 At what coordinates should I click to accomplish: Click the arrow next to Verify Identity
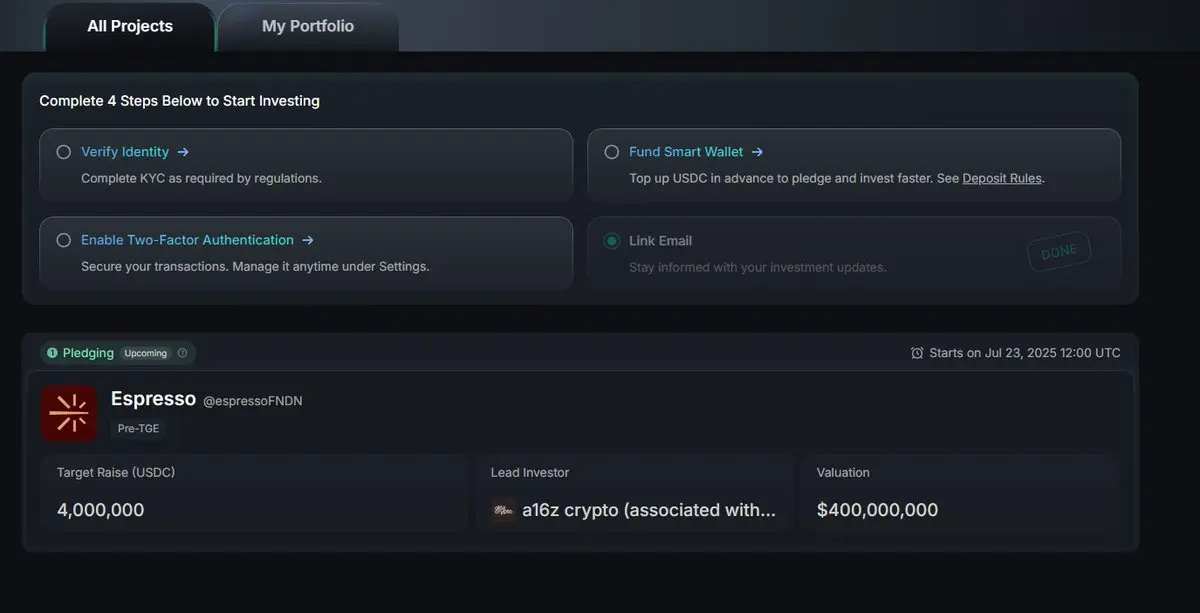[183, 152]
